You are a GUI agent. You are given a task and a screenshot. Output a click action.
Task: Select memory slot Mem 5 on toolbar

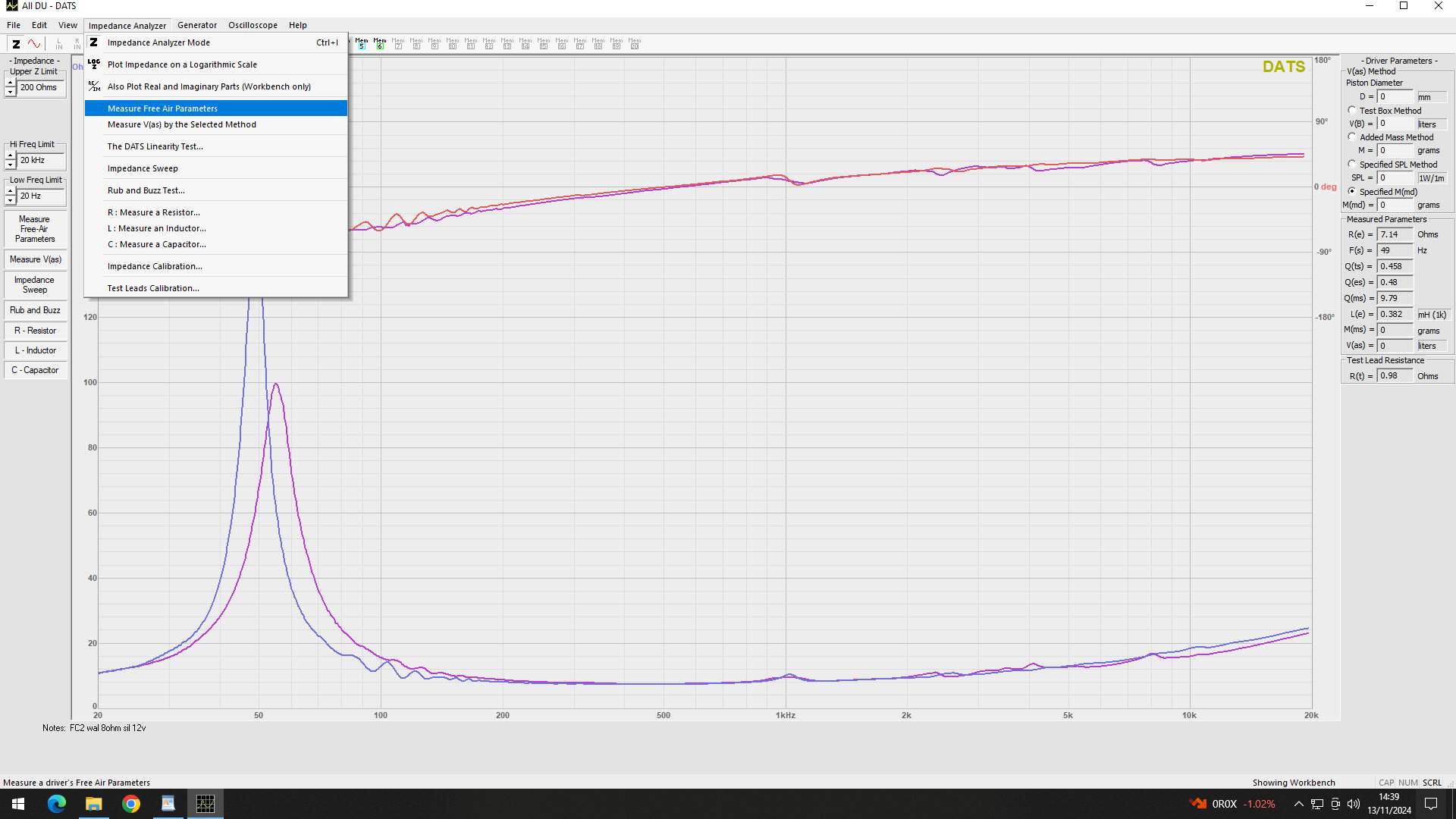362,43
